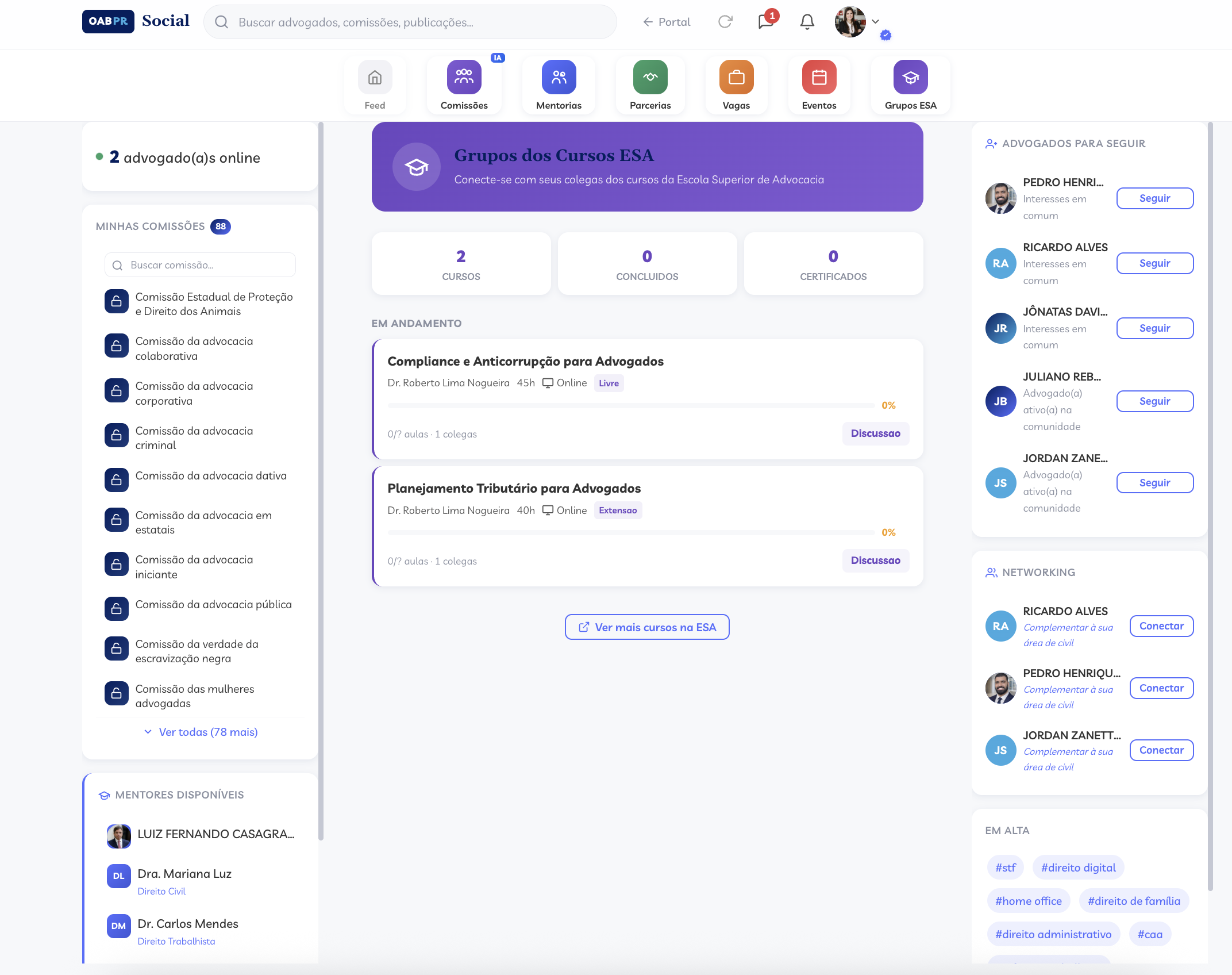Viewport: 1232px width, 975px height.
Task: Click Conectar next to Jordan Zanett
Action: [x=1161, y=750]
